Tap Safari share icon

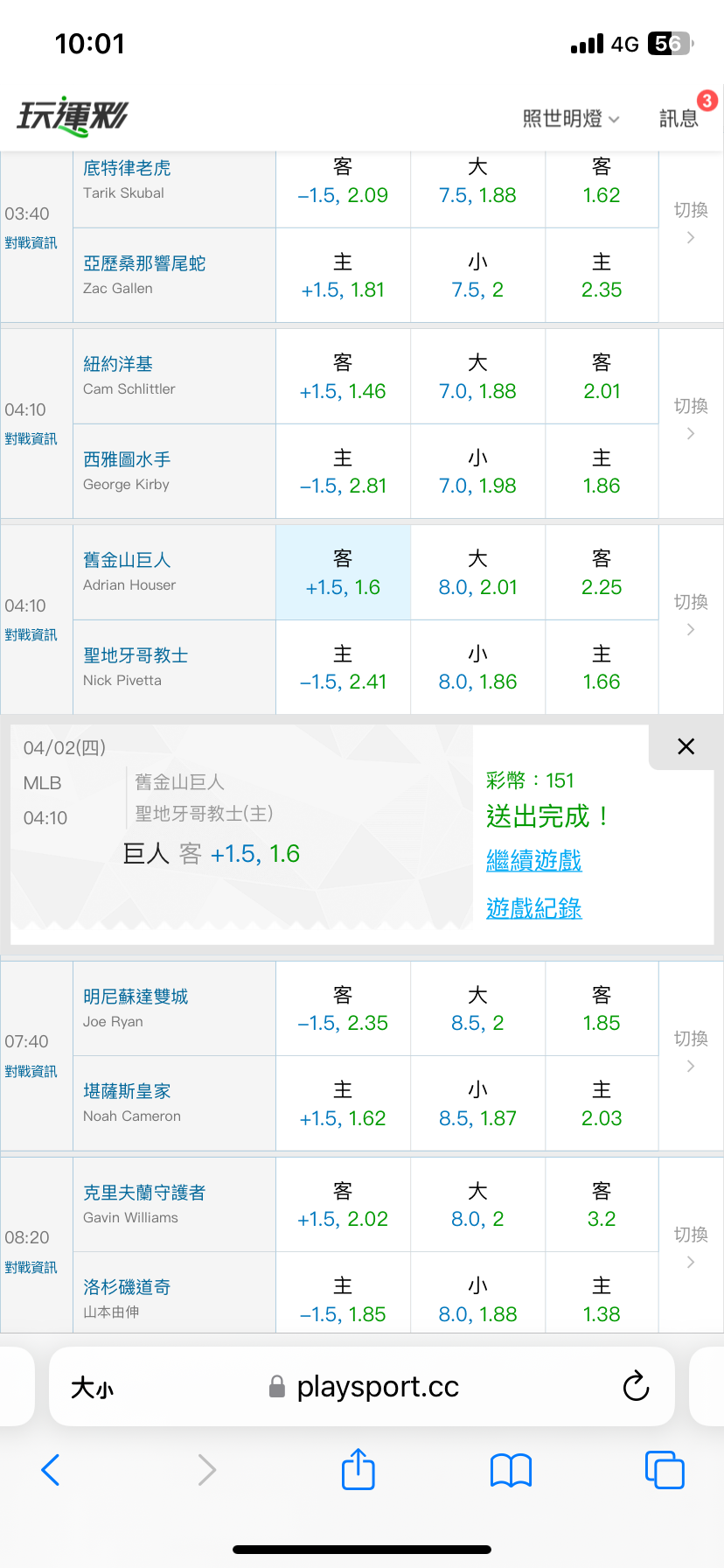click(x=358, y=1469)
